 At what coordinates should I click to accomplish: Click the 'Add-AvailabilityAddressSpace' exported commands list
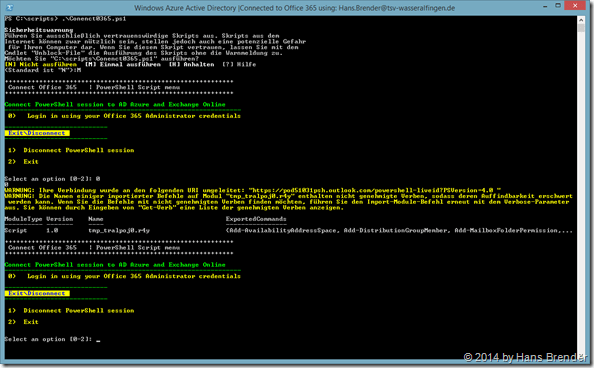(x=399, y=230)
